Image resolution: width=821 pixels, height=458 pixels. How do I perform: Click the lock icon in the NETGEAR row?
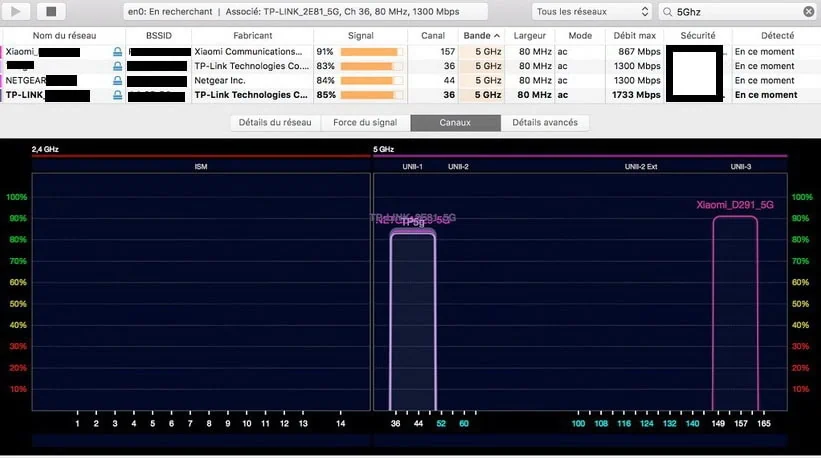click(118, 81)
